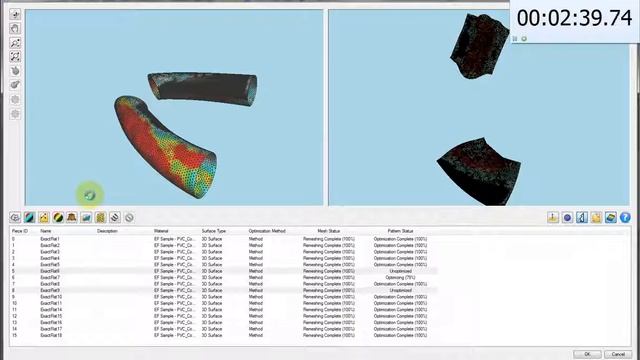
Task: Select the ExactFlat18 row
Action: click(224, 335)
